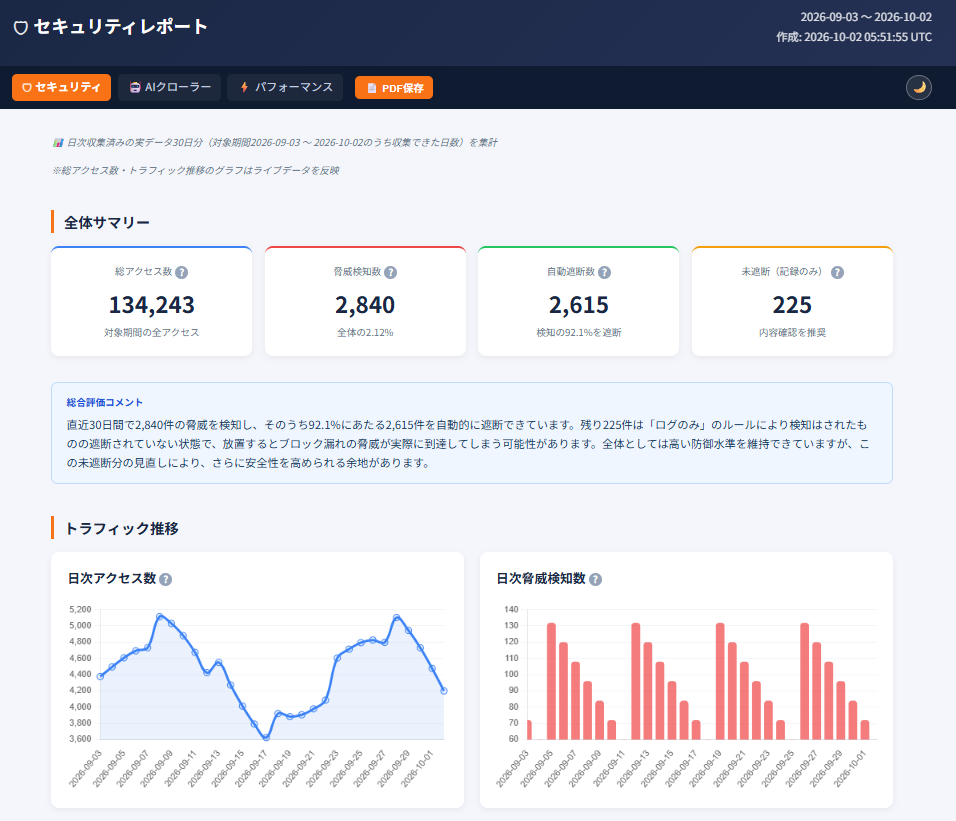The image size is (956, 821).
Task: Click the 未遮断 value 225
Action: tap(792, 305)
